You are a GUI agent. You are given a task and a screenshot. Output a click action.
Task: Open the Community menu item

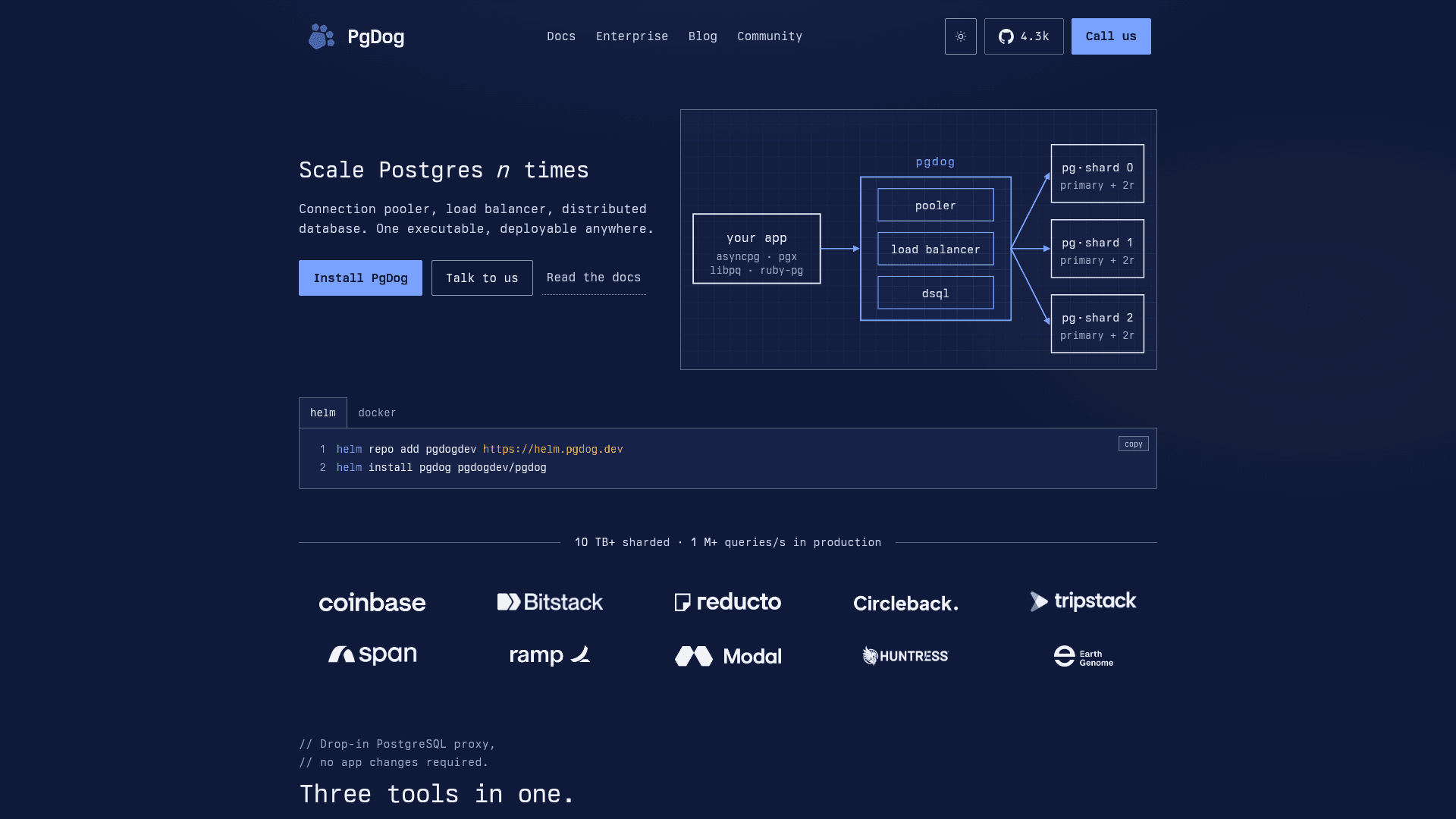(770, 36)
